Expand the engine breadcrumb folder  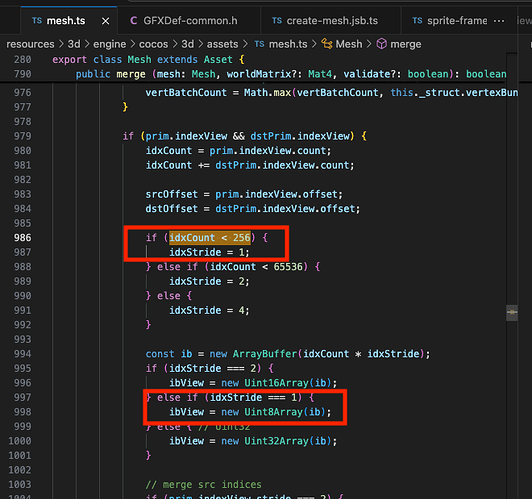(110, 44)
